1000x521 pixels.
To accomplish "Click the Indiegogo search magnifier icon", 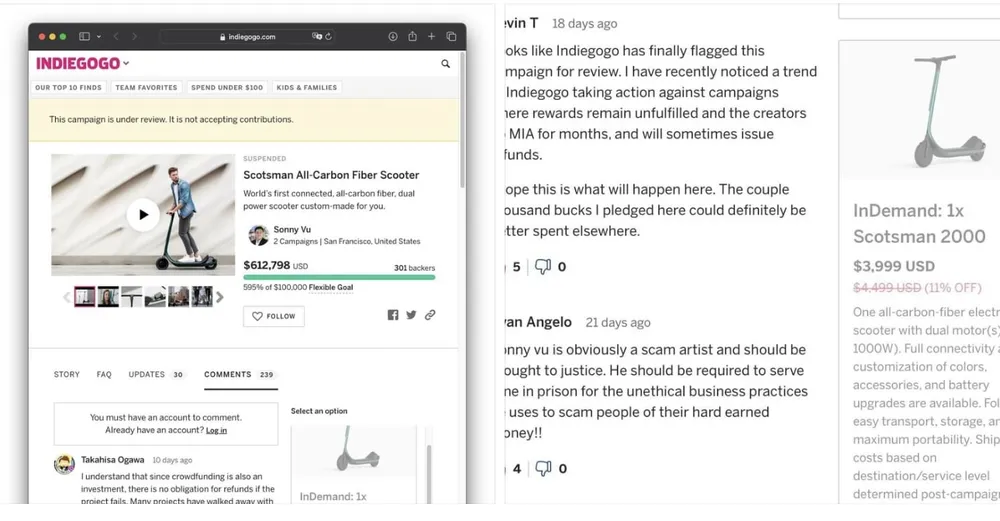I will coord(445,64).
